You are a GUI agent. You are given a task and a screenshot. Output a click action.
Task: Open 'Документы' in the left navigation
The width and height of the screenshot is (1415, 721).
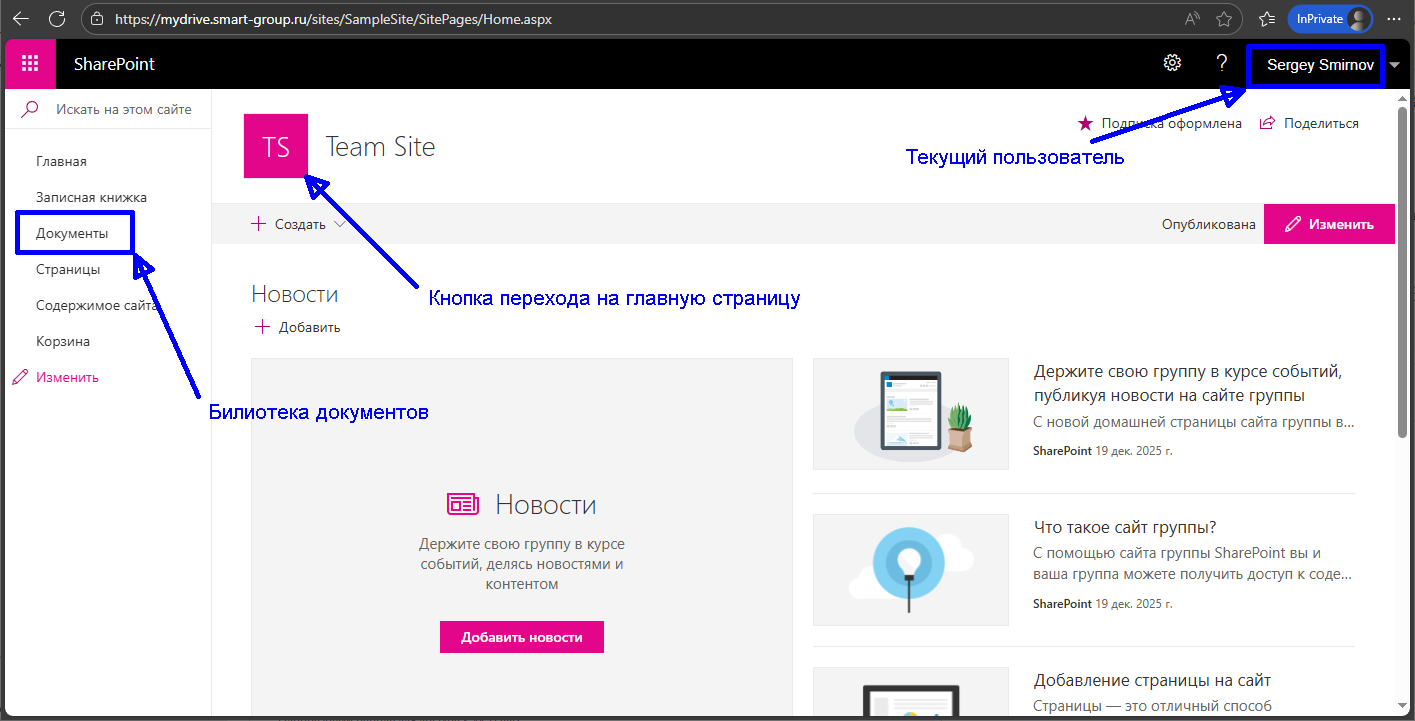[x=71, y=233]
